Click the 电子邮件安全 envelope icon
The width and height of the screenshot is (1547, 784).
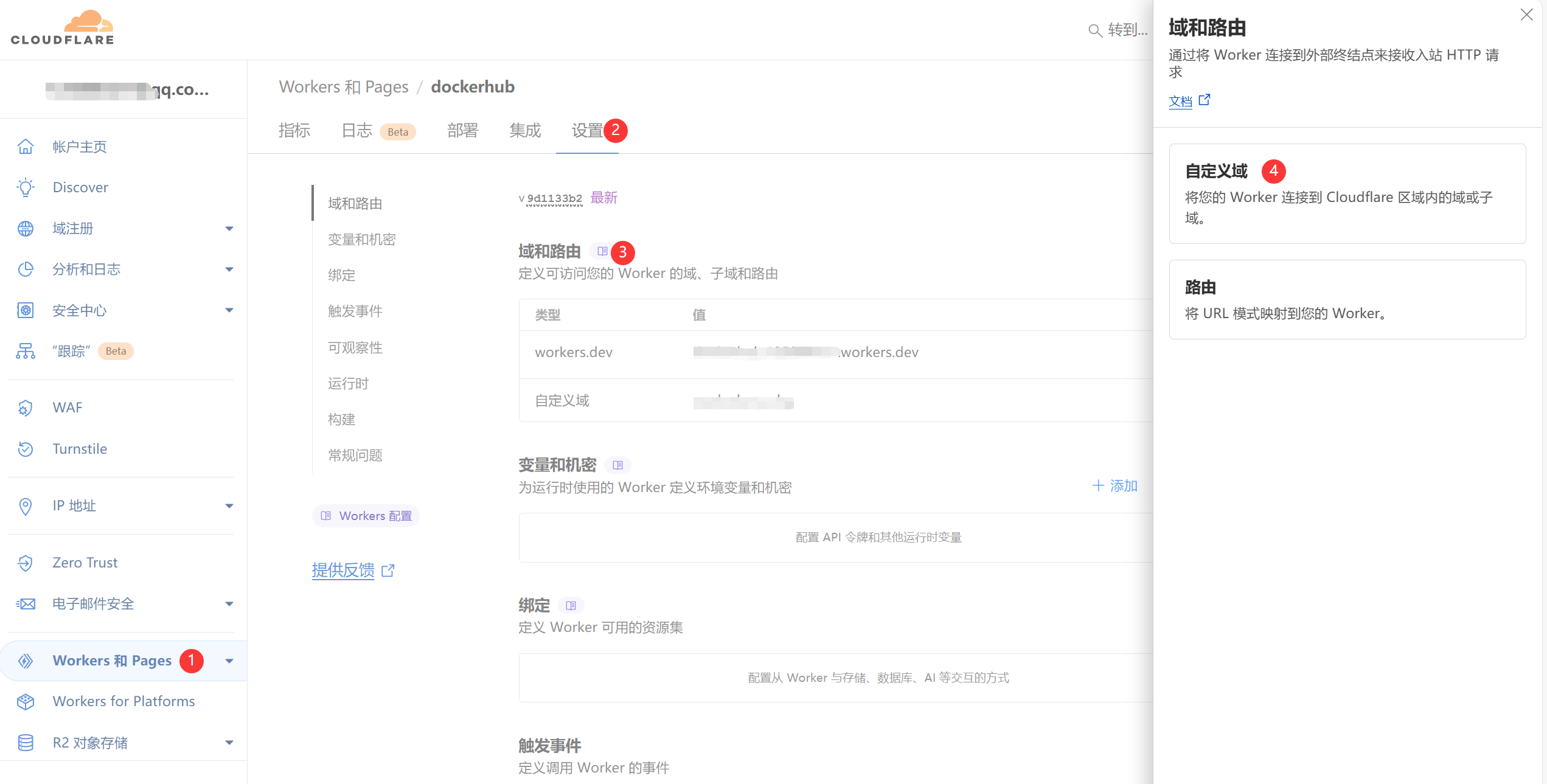click(25, 603)
